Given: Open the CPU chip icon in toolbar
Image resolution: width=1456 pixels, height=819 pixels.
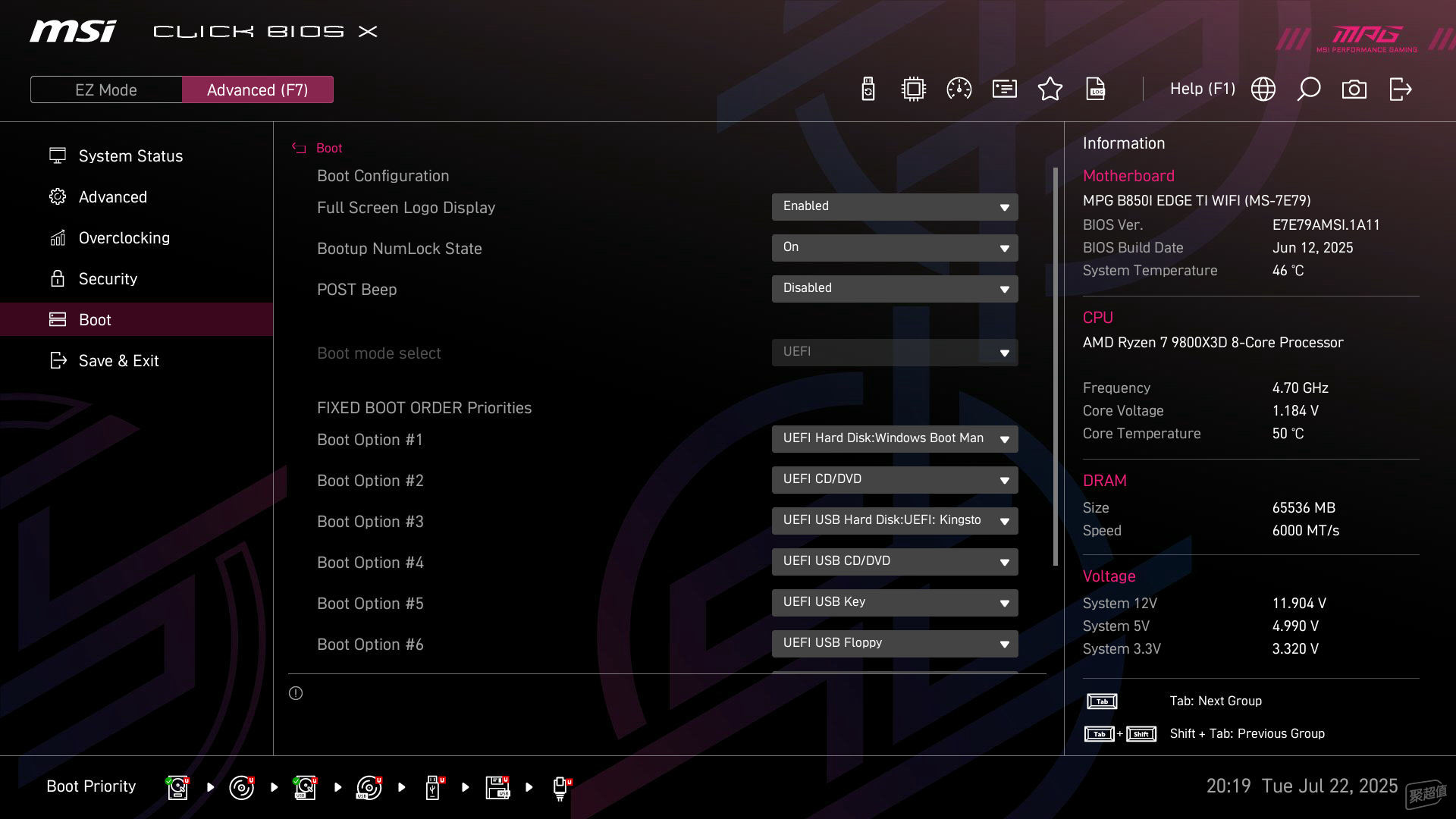Looking at the screenshot, I should [x=914, y=89].
